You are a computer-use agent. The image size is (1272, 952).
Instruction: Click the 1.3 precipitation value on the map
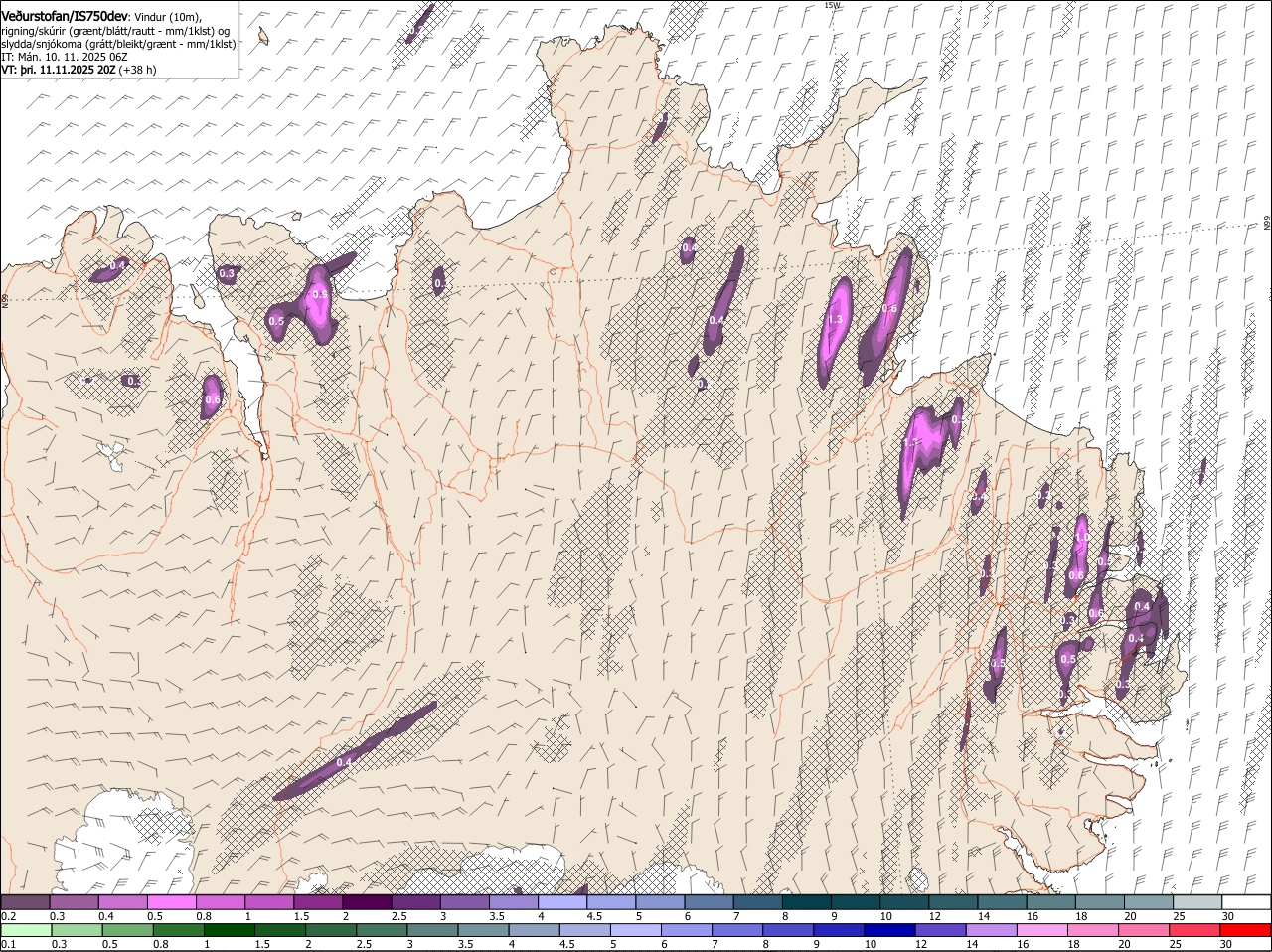[x=835, y=319]
